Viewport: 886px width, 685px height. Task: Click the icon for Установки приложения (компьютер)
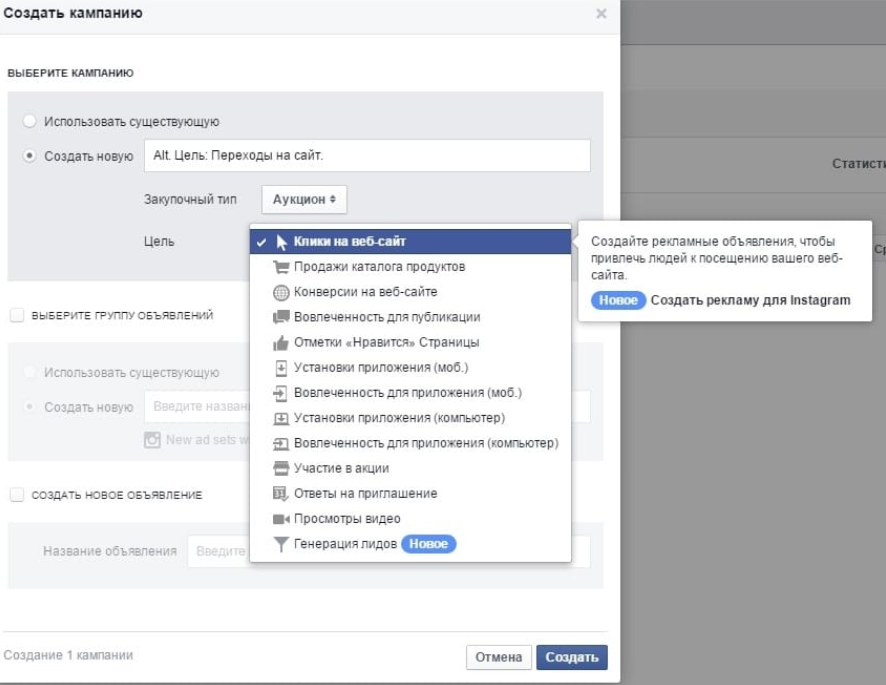[x=281, y=418]
